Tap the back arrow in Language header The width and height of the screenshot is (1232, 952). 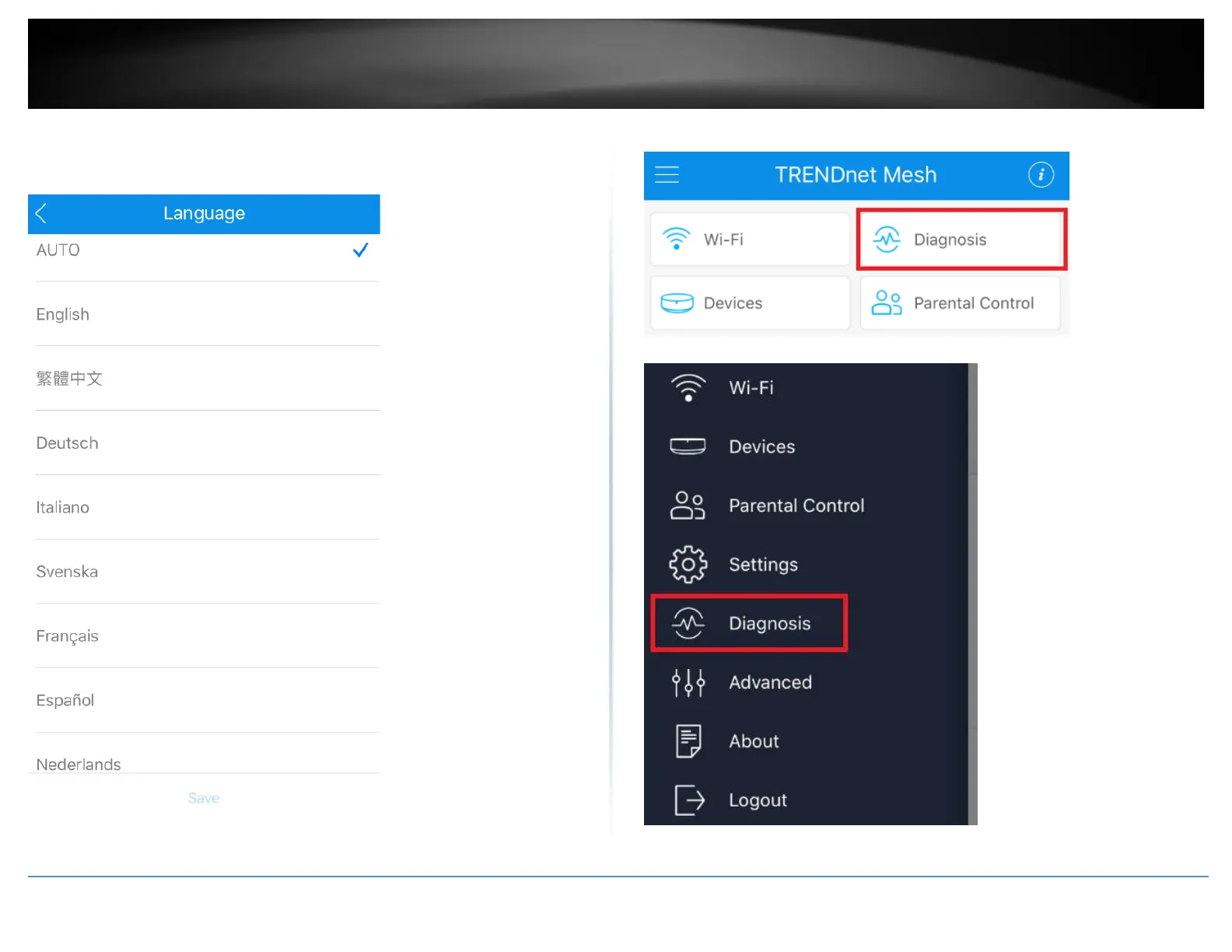(x=41, y=213)
